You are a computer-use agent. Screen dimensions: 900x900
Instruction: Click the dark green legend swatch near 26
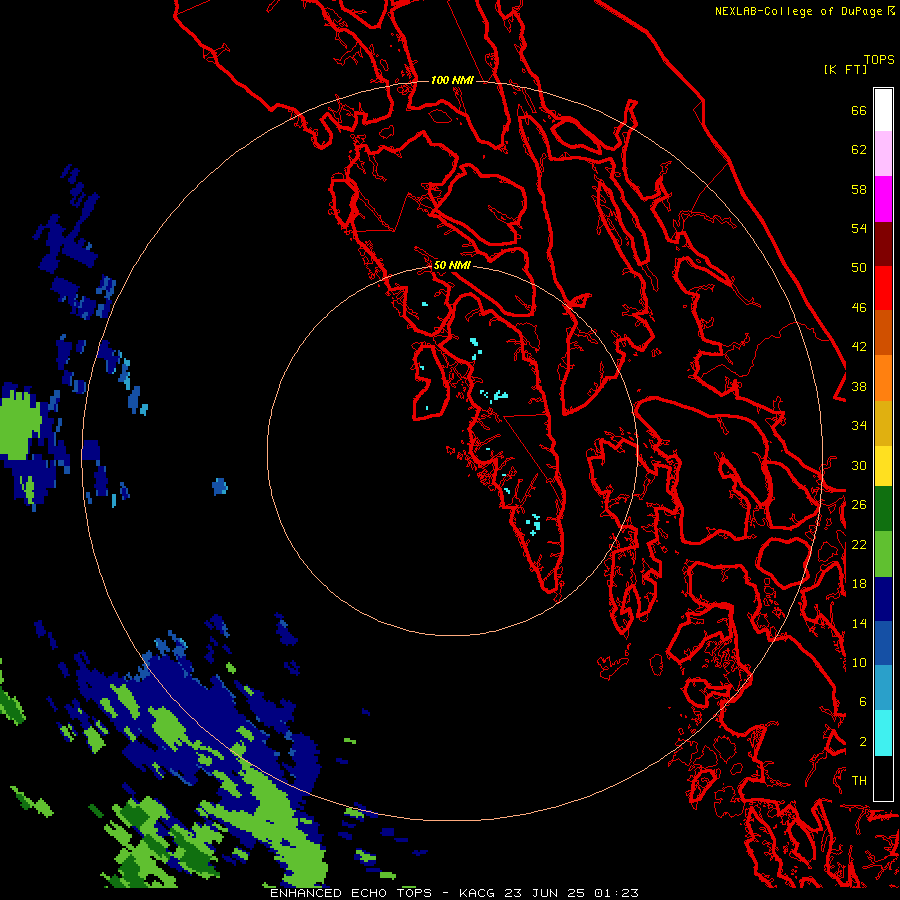click(x=883, y=509)
